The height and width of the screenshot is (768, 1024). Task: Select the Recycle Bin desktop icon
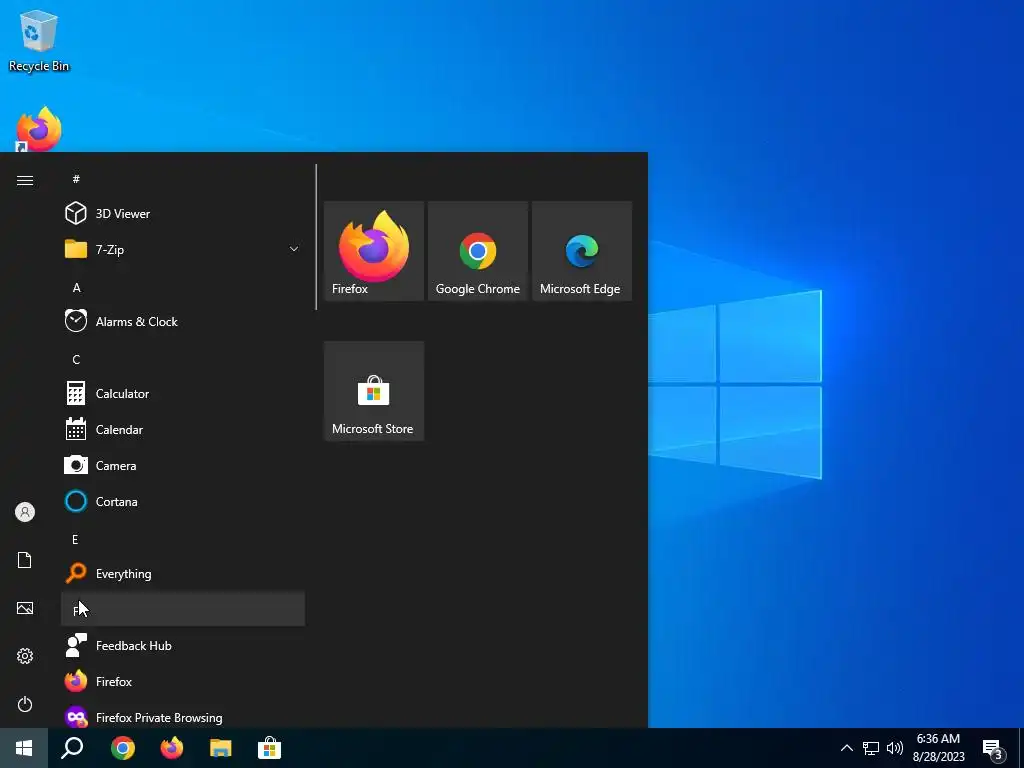pos(39,41)
